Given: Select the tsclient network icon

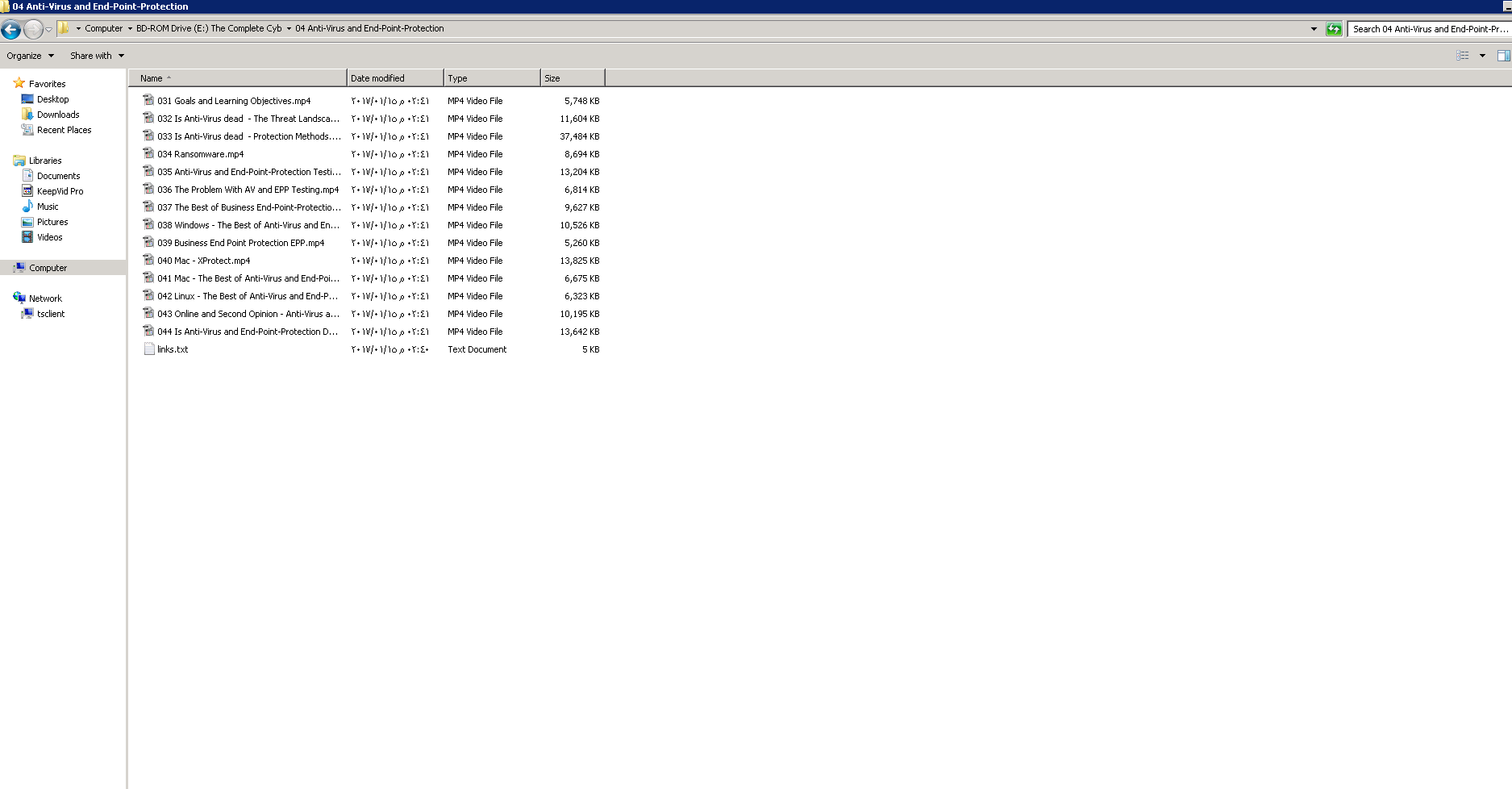Looking at the screenshot, I should [27, 314].
